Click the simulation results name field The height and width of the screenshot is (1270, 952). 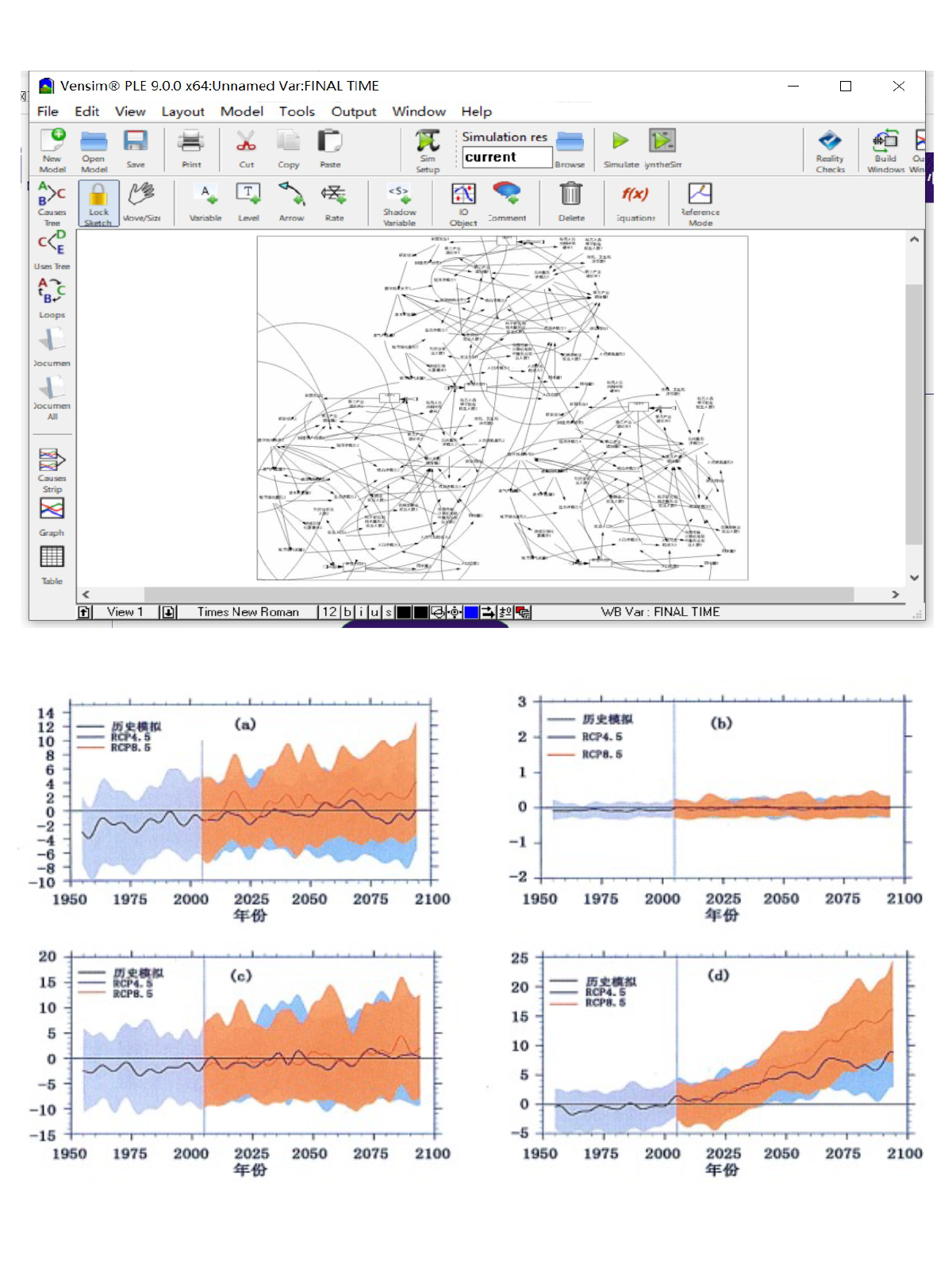click(507, 157)
